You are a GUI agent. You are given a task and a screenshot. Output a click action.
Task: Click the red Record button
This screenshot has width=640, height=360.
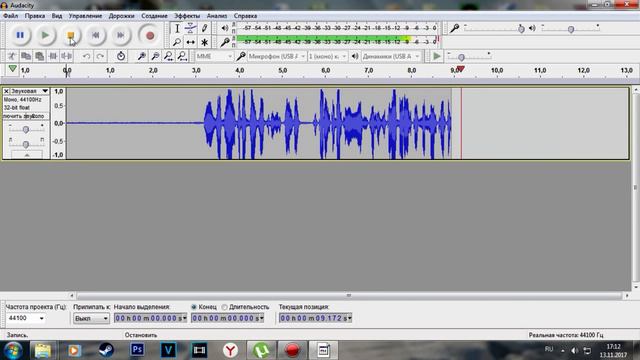coord(150,36)
